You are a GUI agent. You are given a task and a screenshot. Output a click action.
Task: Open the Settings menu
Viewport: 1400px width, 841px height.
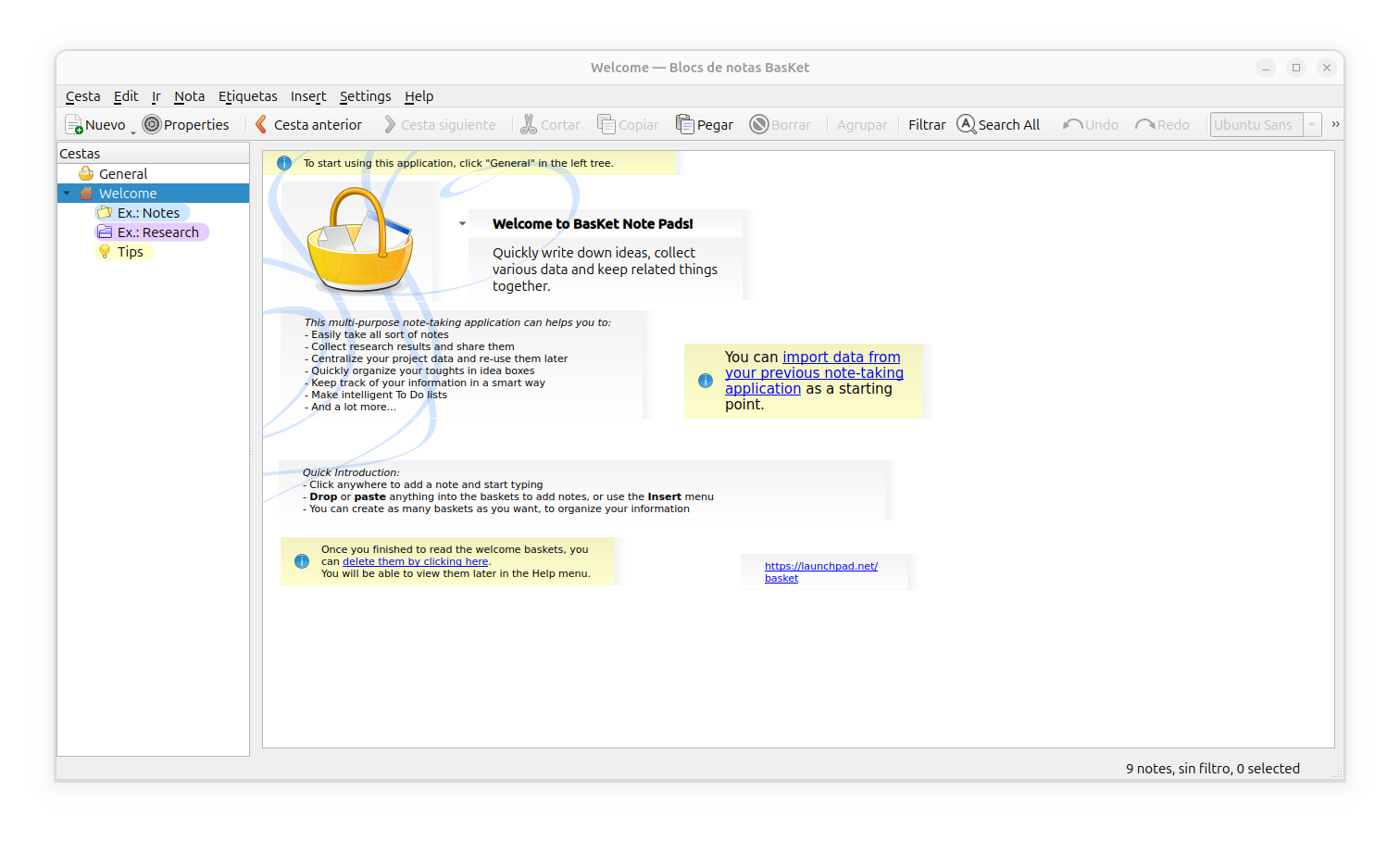pyautogui.click(x=365, y=96)
